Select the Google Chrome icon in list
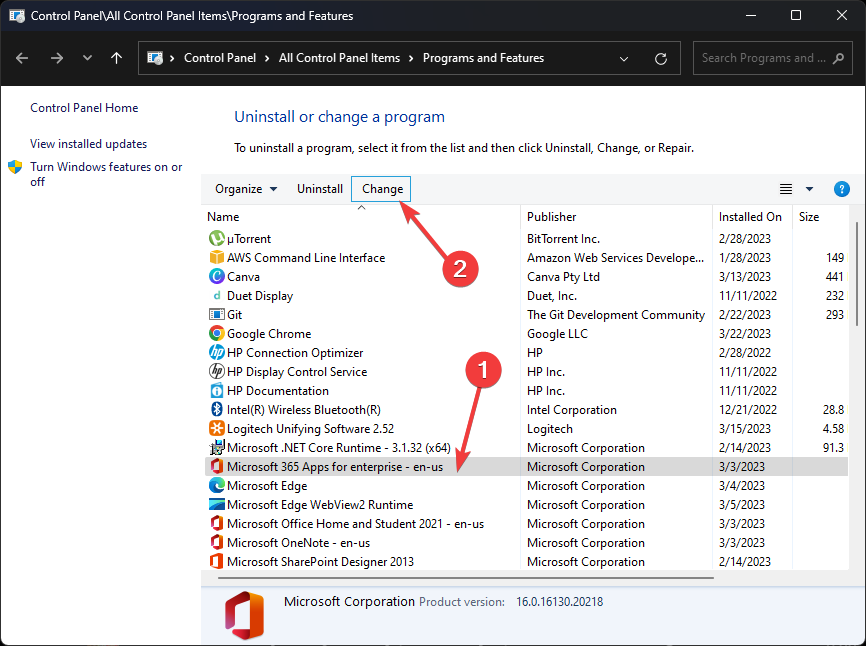Screen dimensions: 866x646 coord(216,334)
